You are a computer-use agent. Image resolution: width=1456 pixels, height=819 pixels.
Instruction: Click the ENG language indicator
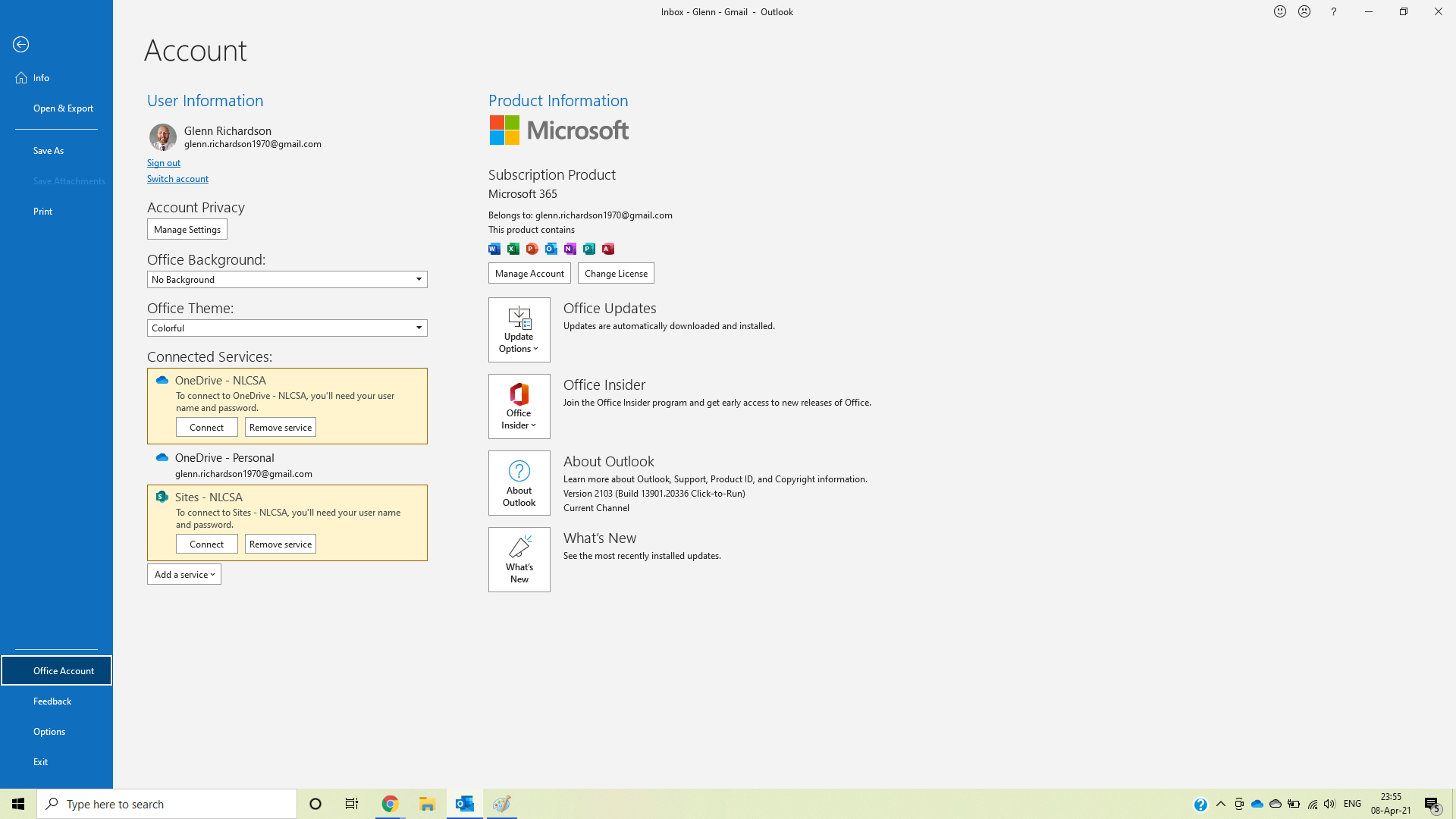click(x=1352, y=804)
